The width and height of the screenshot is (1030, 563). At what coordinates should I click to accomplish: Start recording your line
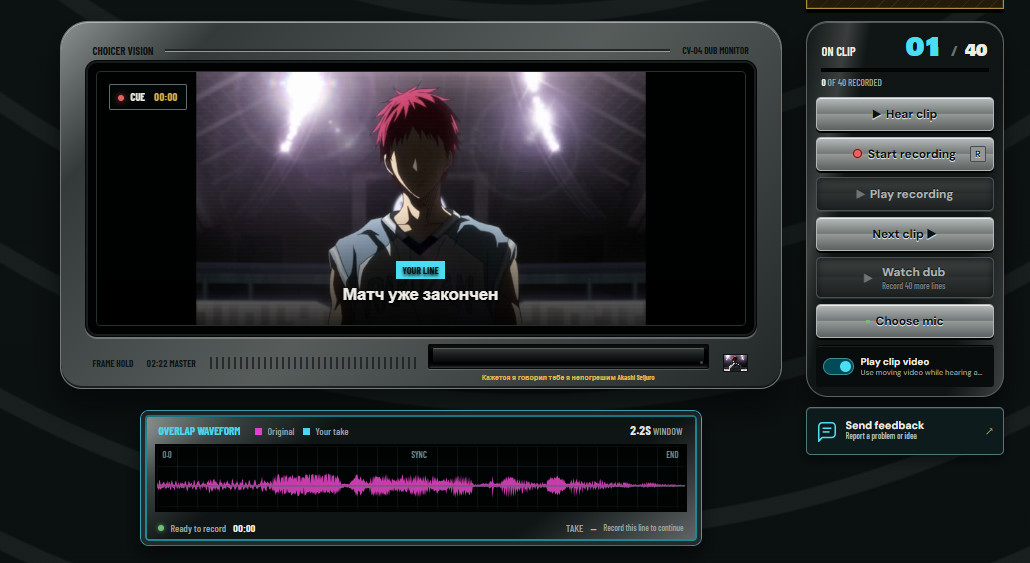coord(905,154)
